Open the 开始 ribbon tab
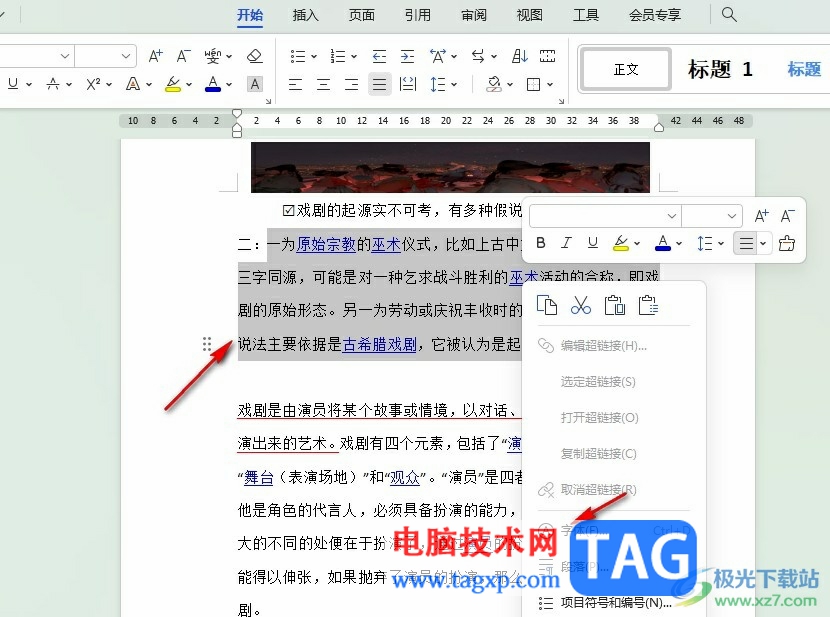Screen dimensions: 830x617 click(250, 15)
